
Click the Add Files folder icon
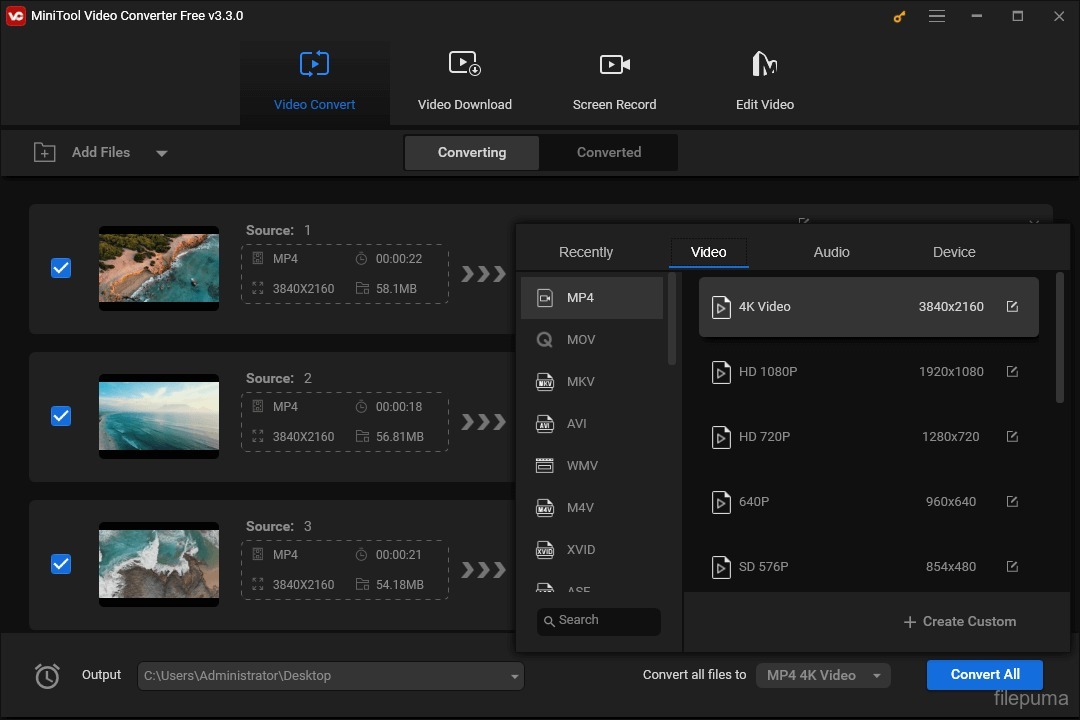point(45,152)
